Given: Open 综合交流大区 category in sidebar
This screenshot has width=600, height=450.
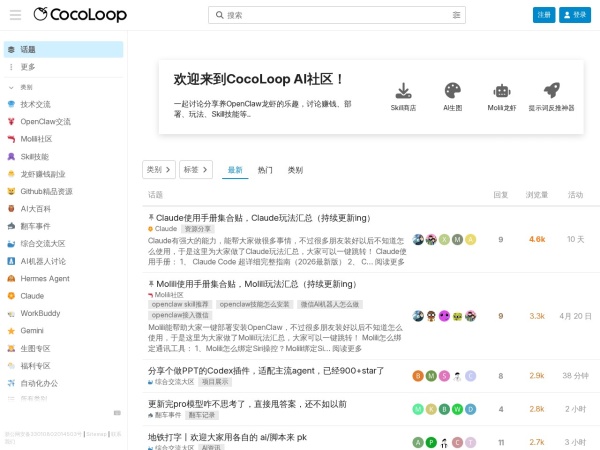Looking at the screenshot, I should point(42,243).
